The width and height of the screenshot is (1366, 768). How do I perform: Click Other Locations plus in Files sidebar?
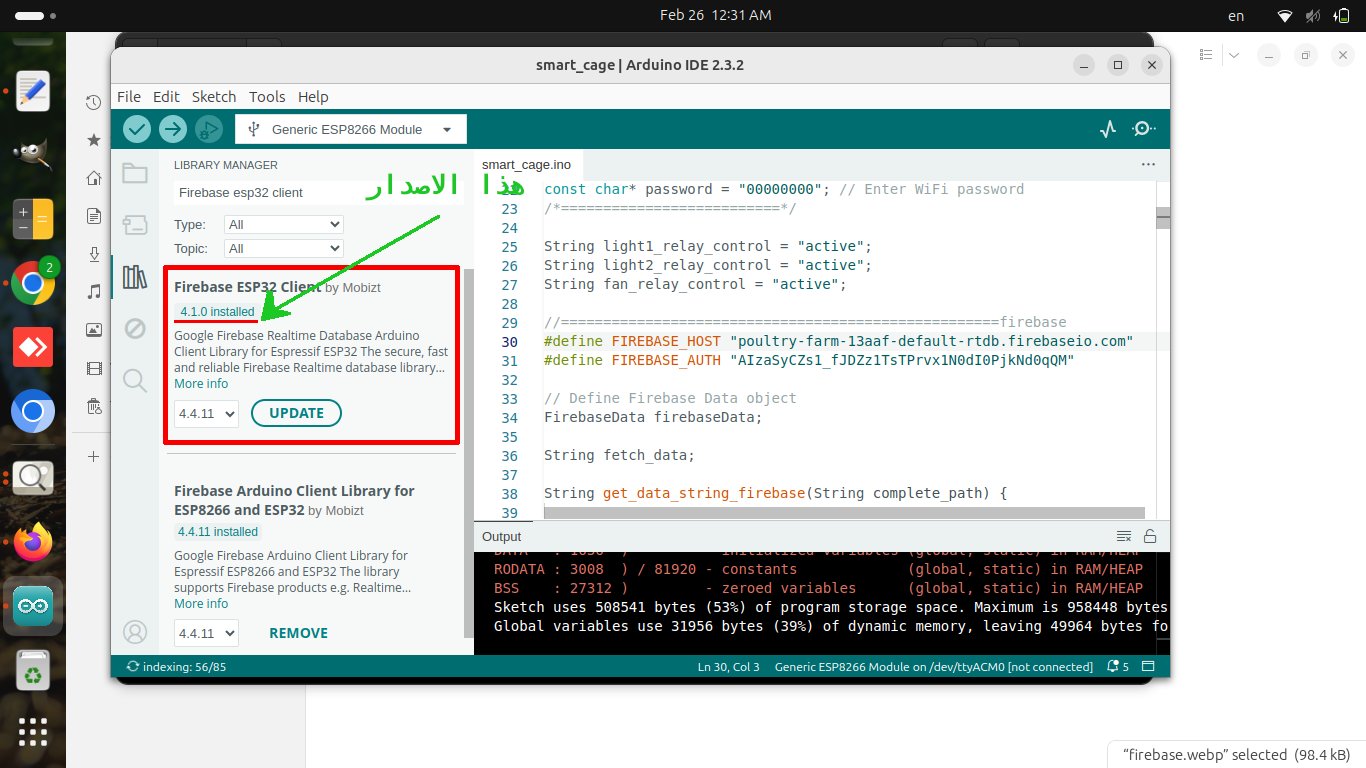point(93,456)
